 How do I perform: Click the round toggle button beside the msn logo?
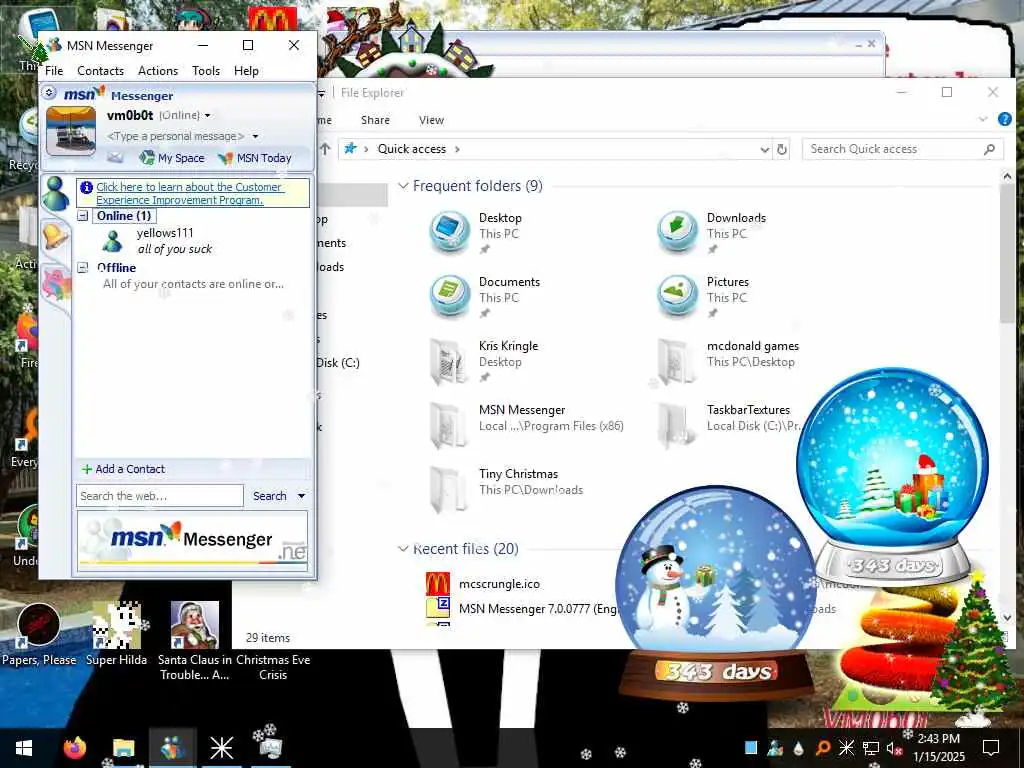click(50, 93)
